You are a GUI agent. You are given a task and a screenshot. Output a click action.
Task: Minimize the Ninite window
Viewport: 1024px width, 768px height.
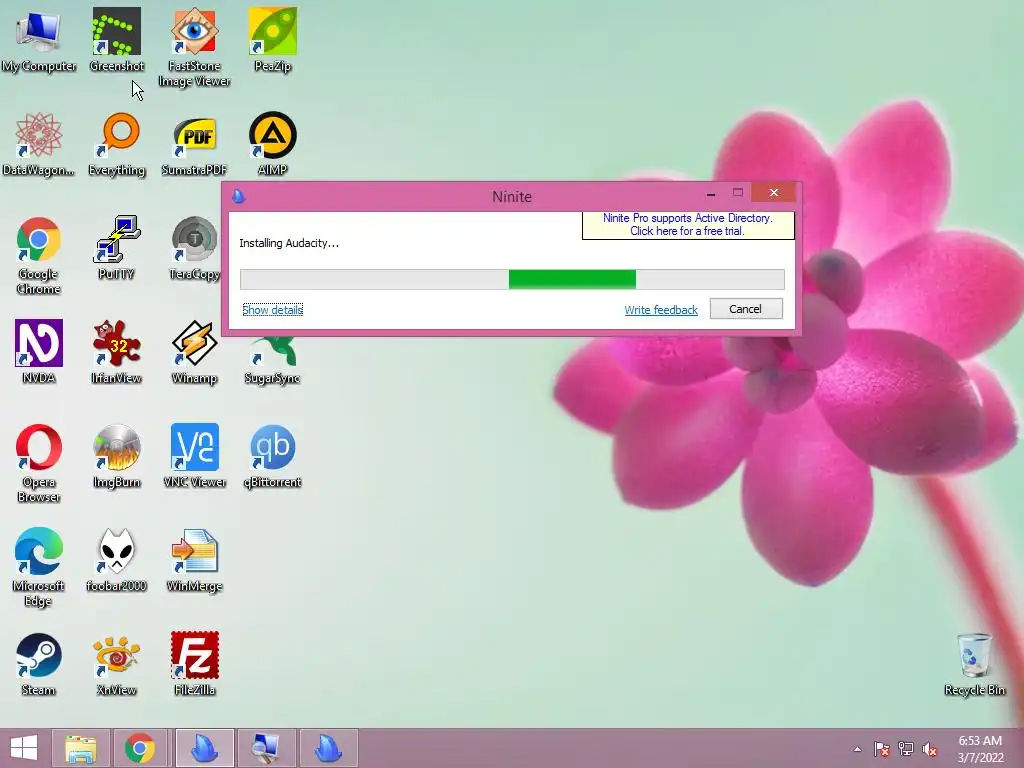(711, 193)
